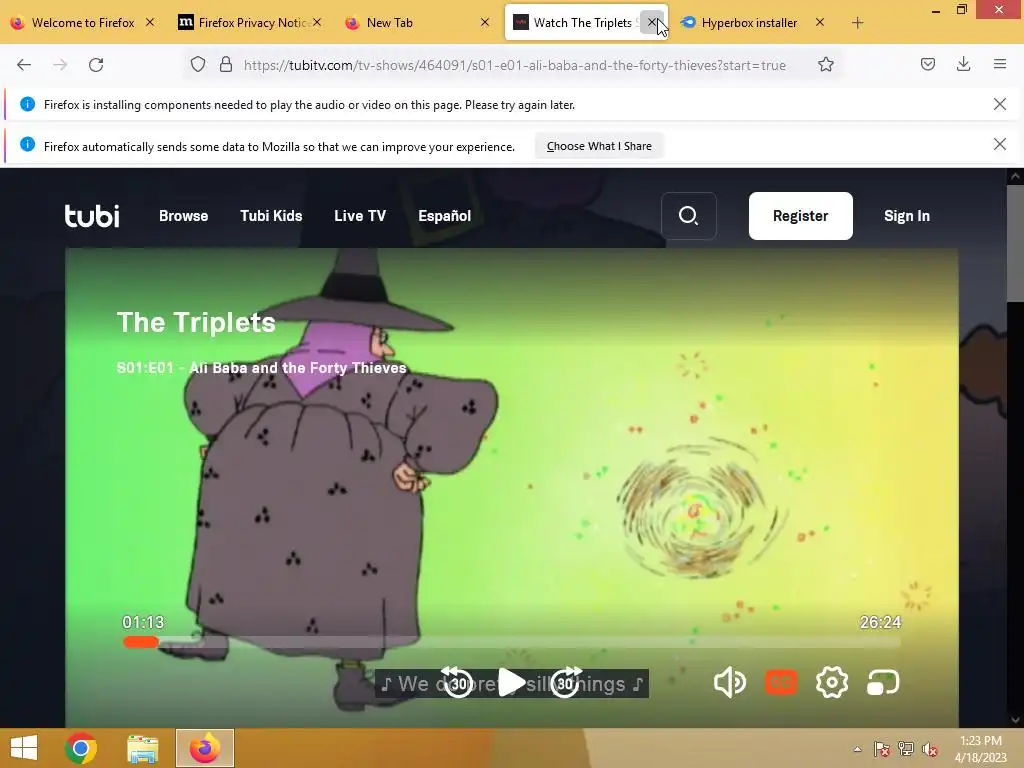Play the video
Viewport: 1024px width, 768px height.
coord(511,682)
